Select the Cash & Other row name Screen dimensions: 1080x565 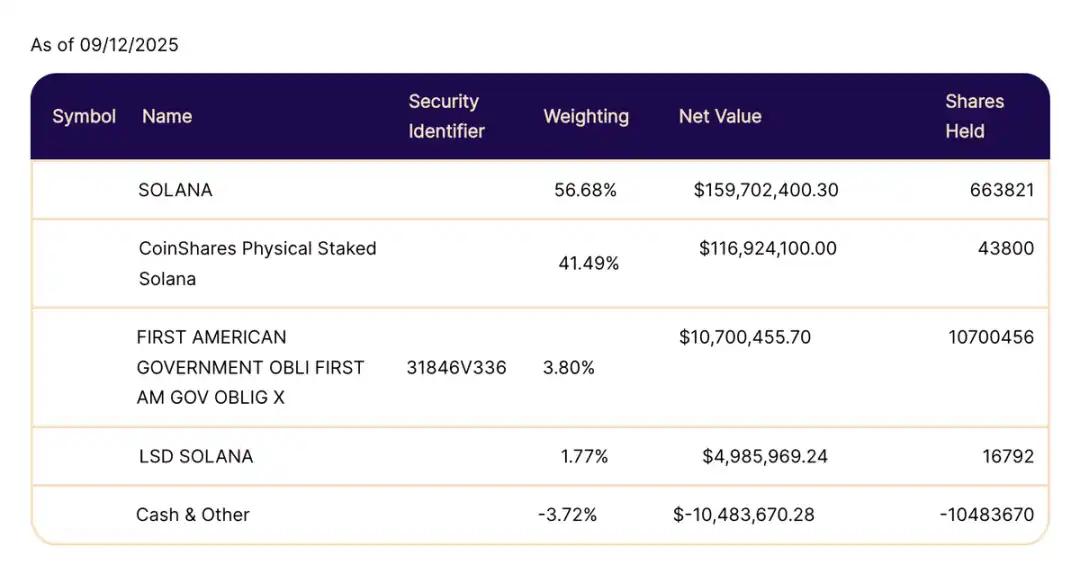(x=193, y=515)
